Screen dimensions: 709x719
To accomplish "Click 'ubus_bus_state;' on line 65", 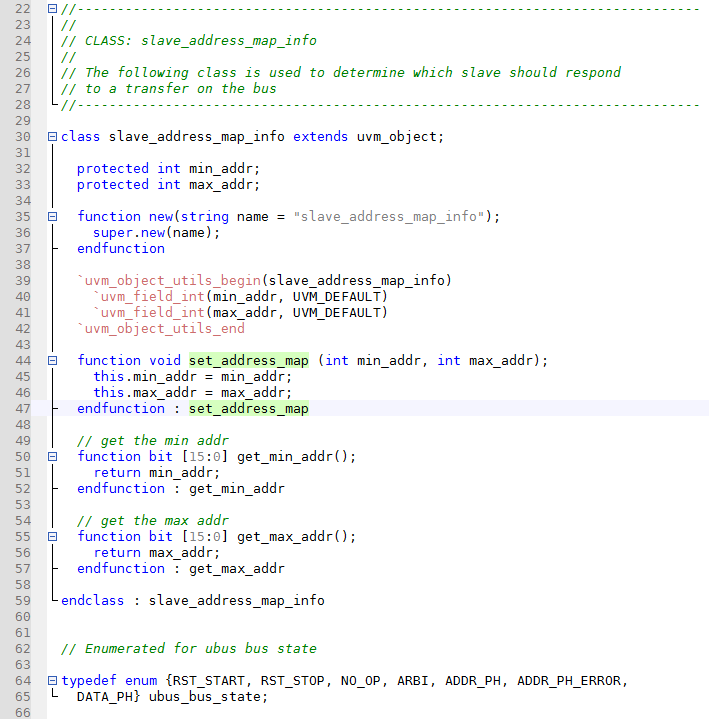I will 208,697.
